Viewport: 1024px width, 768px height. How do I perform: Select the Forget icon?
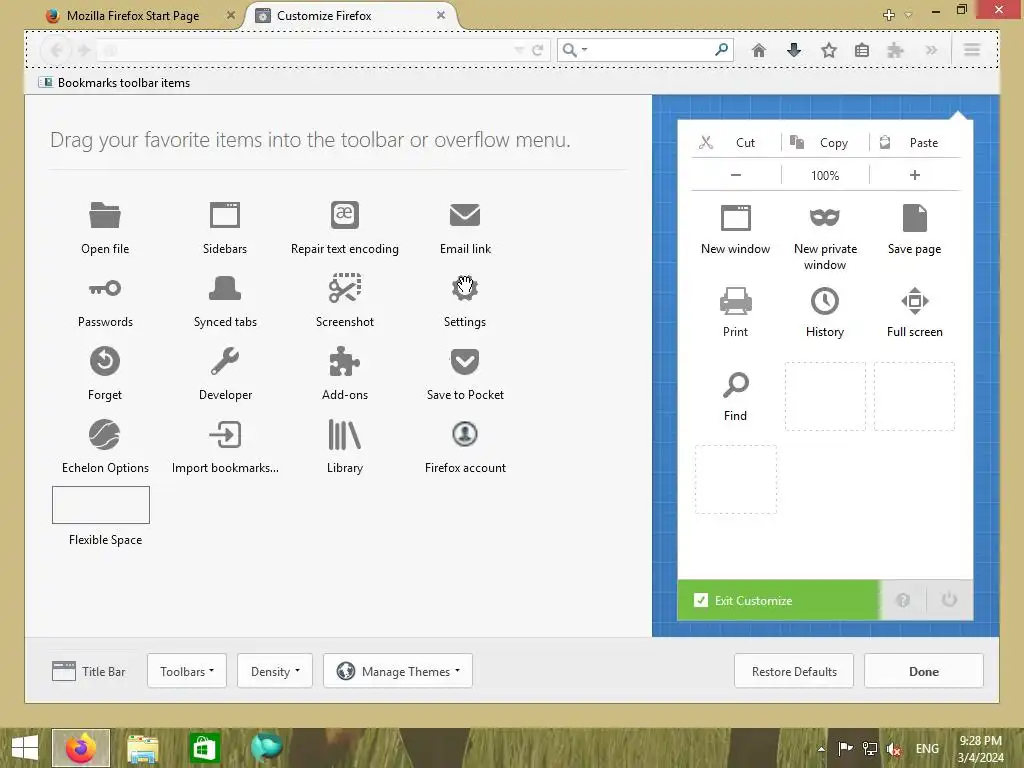click(x=104, y=361)
